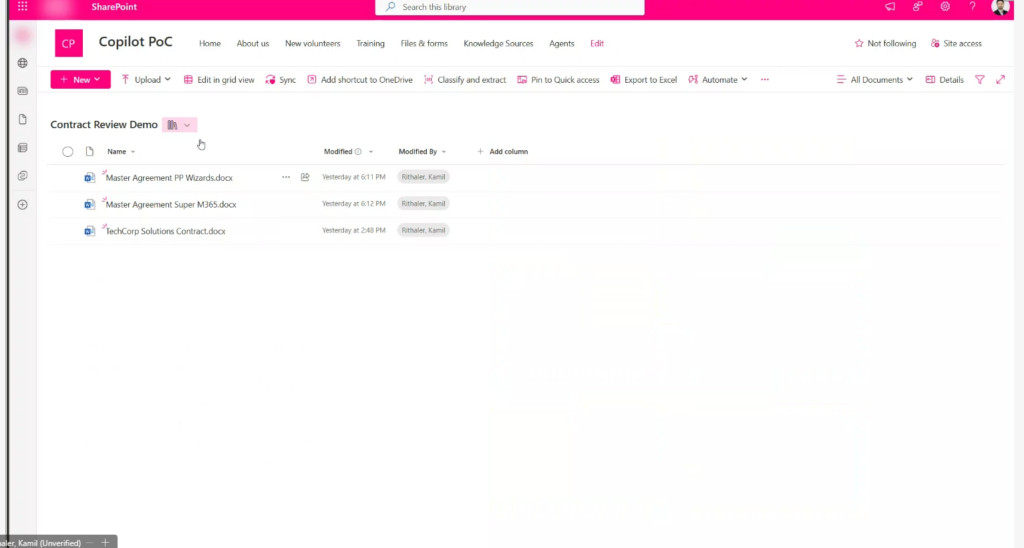Open the settings gear icon
The width and height of the screenshot is (1024, 548).
945,7
